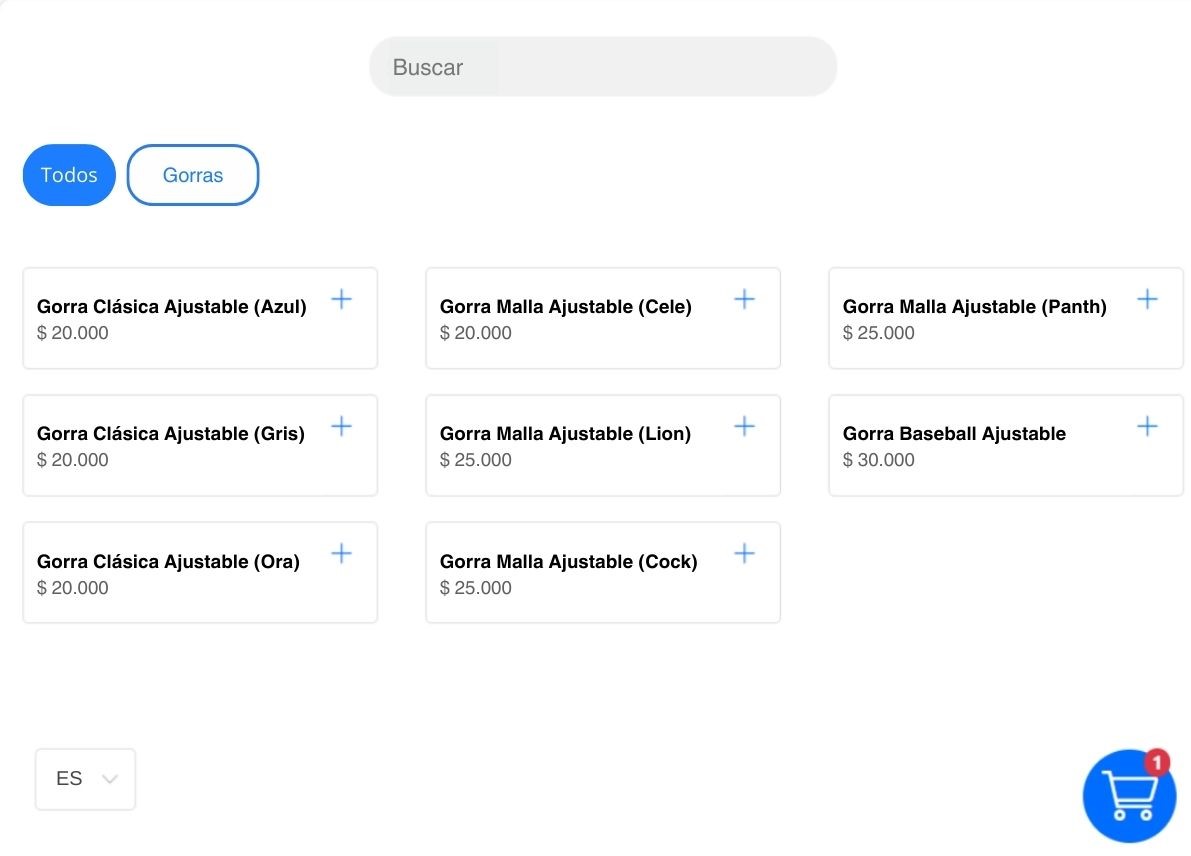Image resolution: width=1191 pixels, height=856 pixels.
Task: Select the $ 25.000 price of Gorra Malla (Panth)
Action: (x=878, y=333)
